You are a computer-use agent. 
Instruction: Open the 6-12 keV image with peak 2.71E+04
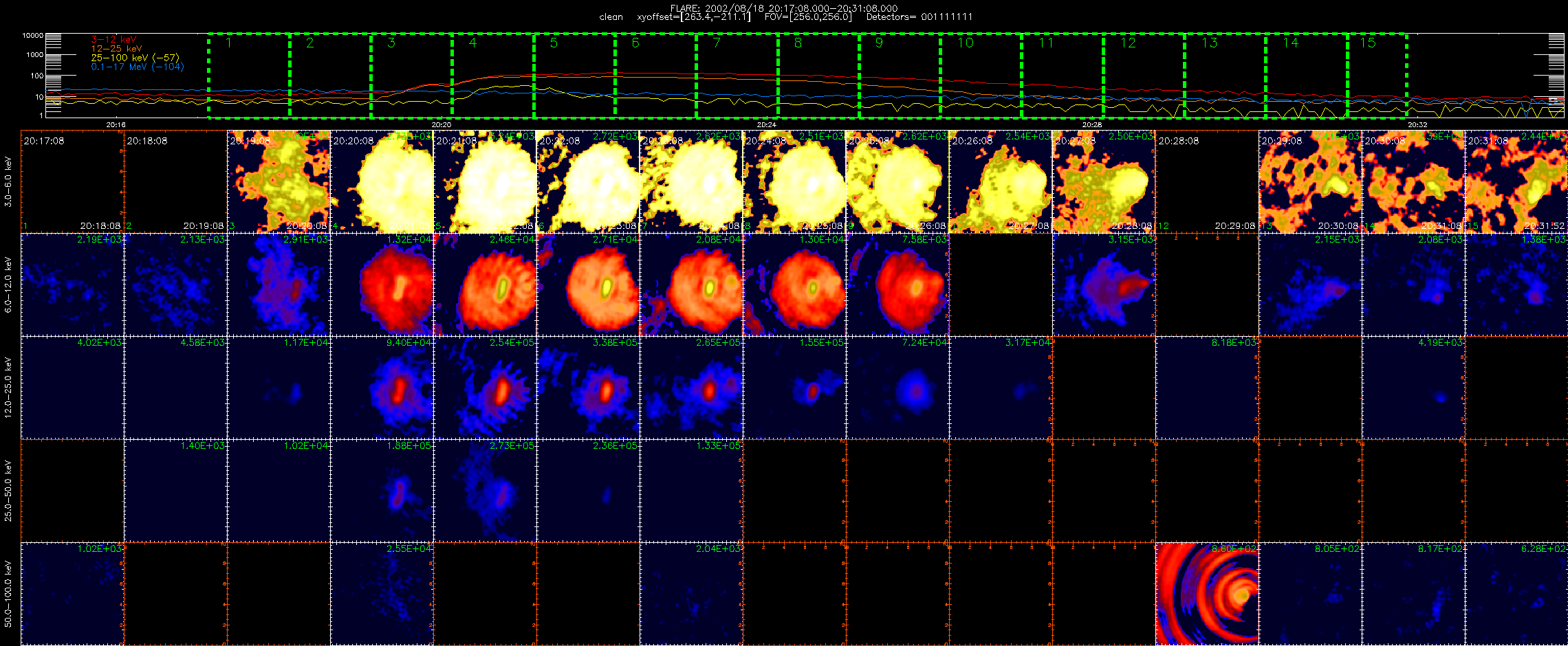[588, 285]
